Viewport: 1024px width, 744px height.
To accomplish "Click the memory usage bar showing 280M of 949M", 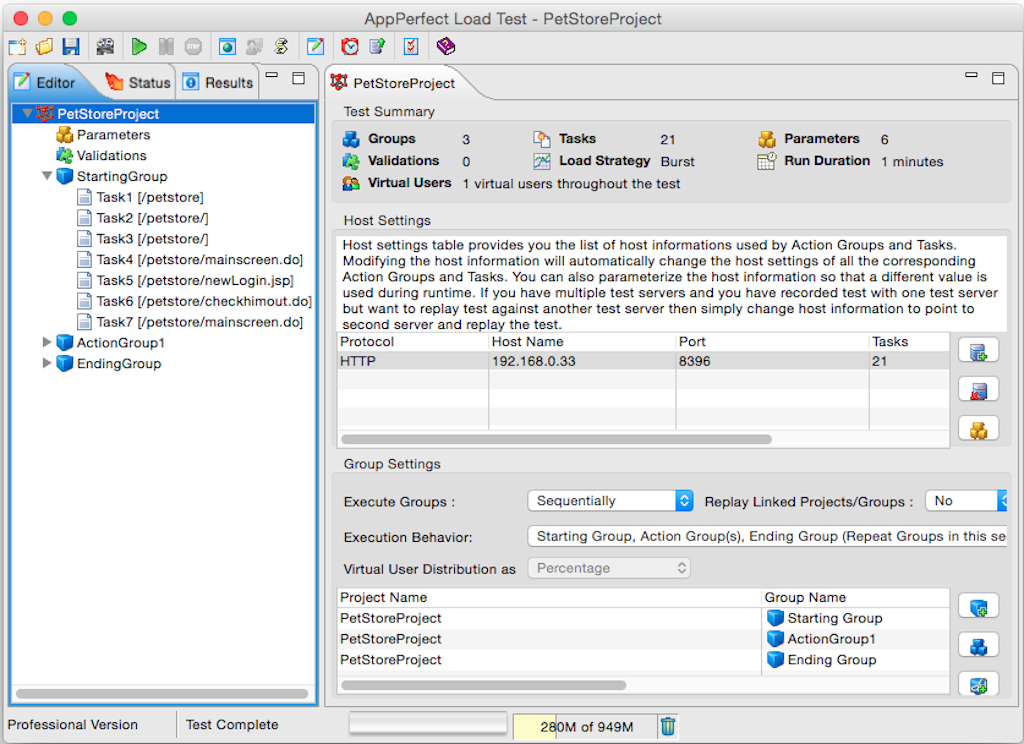I will 585,726.
